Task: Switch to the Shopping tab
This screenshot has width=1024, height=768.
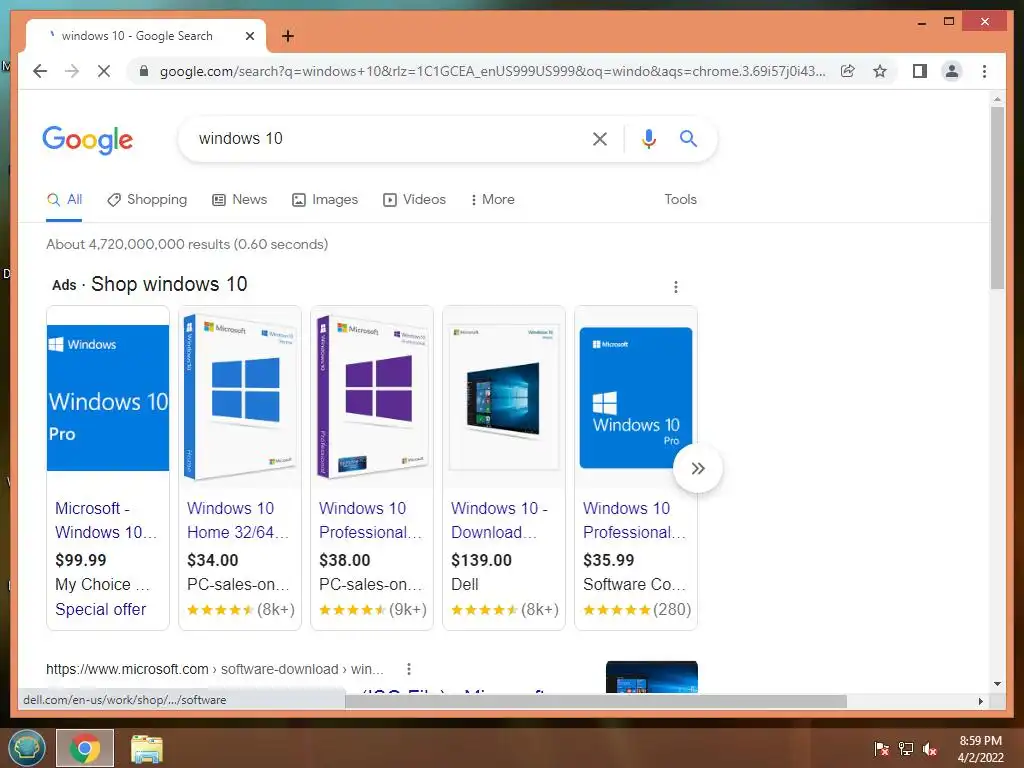Action: [147, 200]
